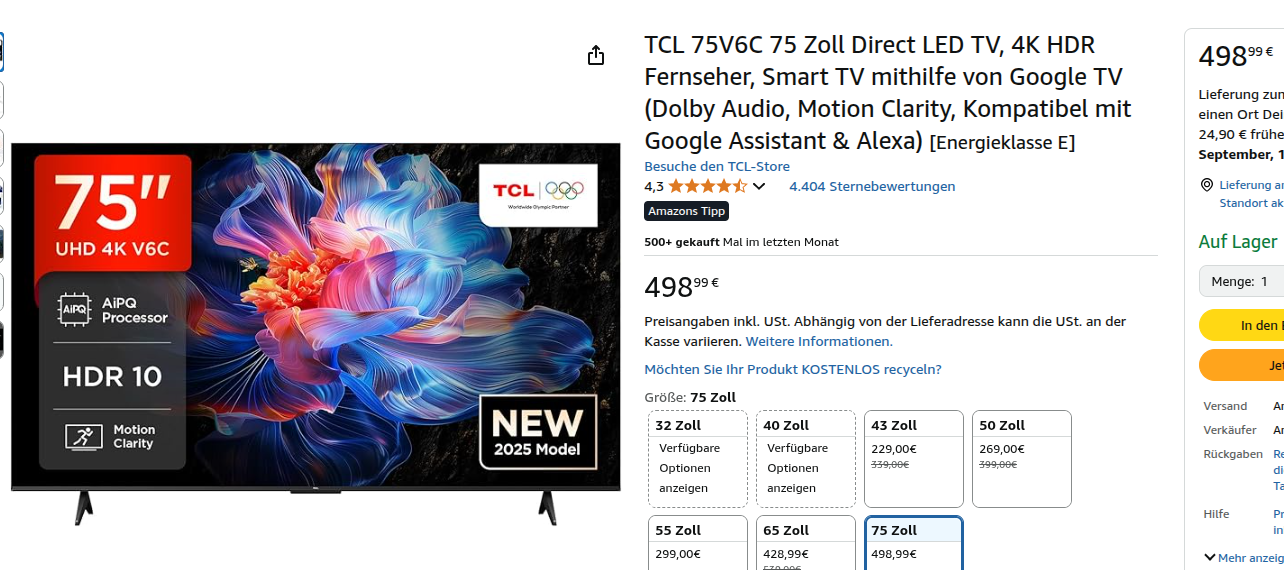Click the location pin icon near Lieferung
Viewport: 1284px width, 570px height.
click(1207, 185)
